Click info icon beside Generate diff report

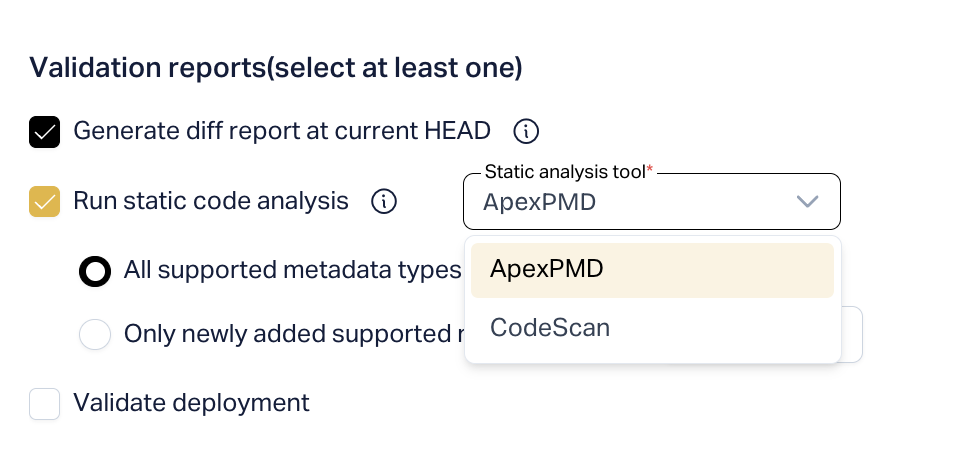click(x=526, y=131)
